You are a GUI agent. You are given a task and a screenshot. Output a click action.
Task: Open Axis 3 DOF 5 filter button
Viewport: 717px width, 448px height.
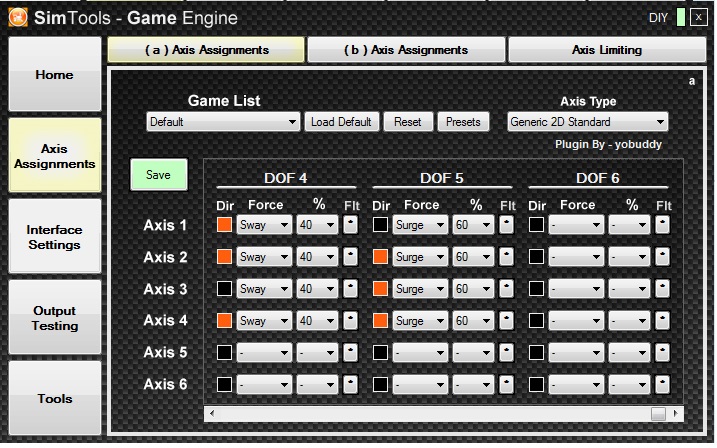(506, 289)
